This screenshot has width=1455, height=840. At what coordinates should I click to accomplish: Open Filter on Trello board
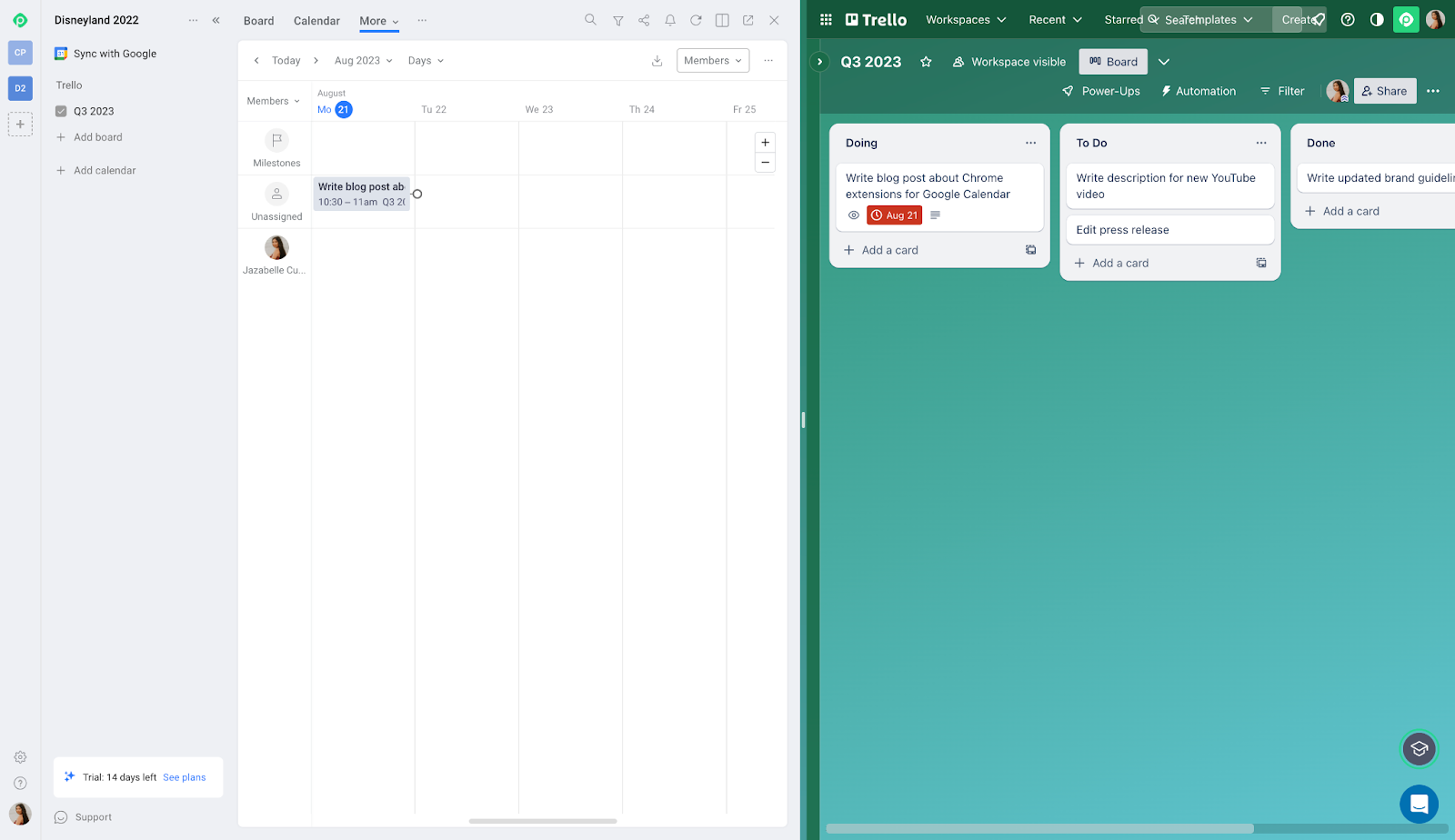(1282, 91)
